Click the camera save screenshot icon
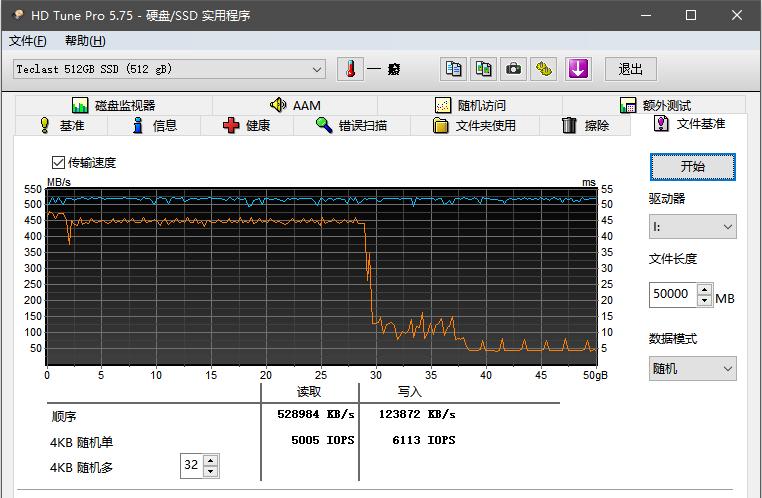Image resolution: width=762 pixels, height=498 pixels. pyautogui.click(x=514, y=69)
